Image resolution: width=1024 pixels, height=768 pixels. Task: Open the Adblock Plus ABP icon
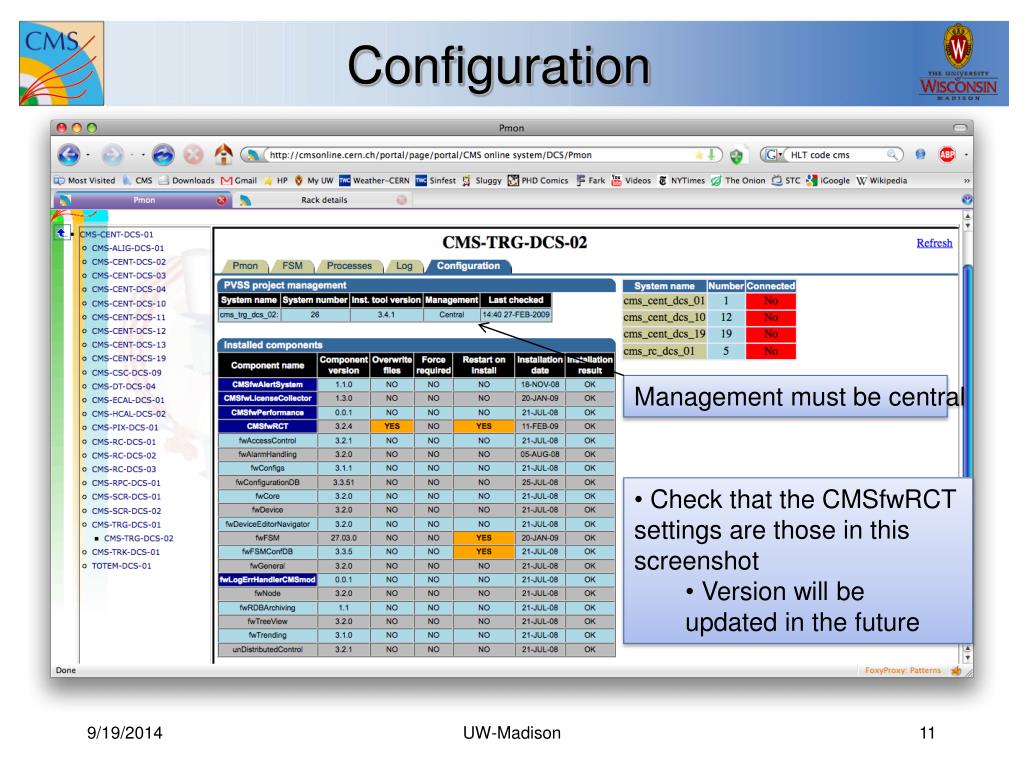pos(947,155)
